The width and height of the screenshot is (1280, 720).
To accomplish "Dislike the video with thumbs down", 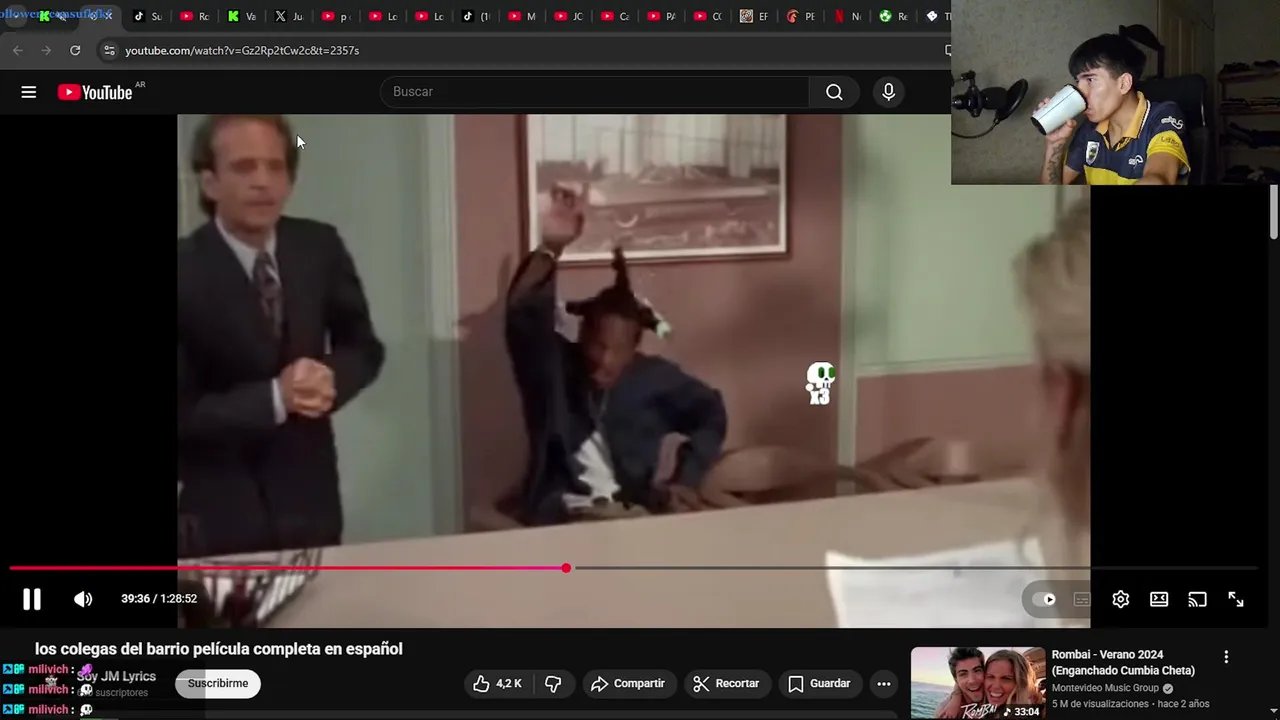I will click(x=553, y=684).
